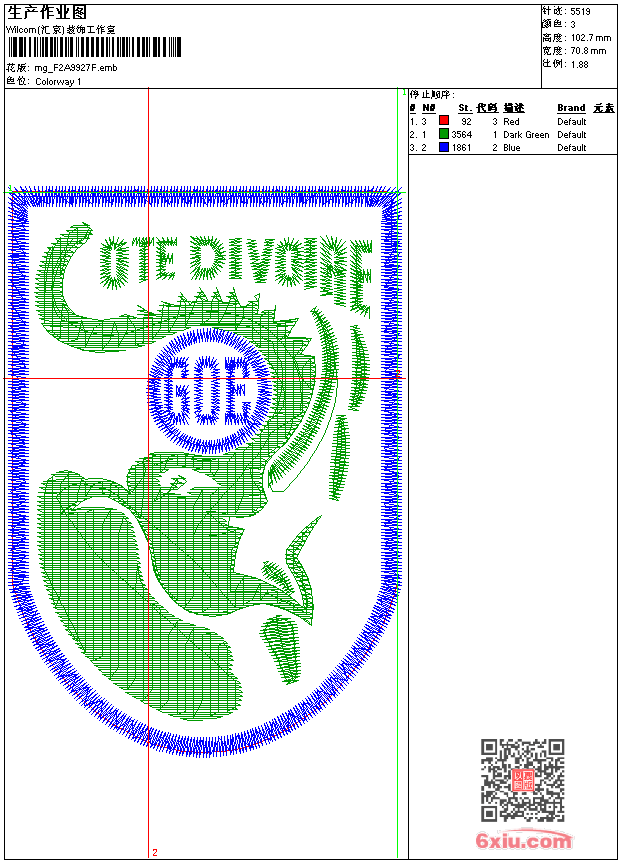Select the dark green thread color swatch
The width and height of the screenshot is (620, 860).
pos(444,134)
